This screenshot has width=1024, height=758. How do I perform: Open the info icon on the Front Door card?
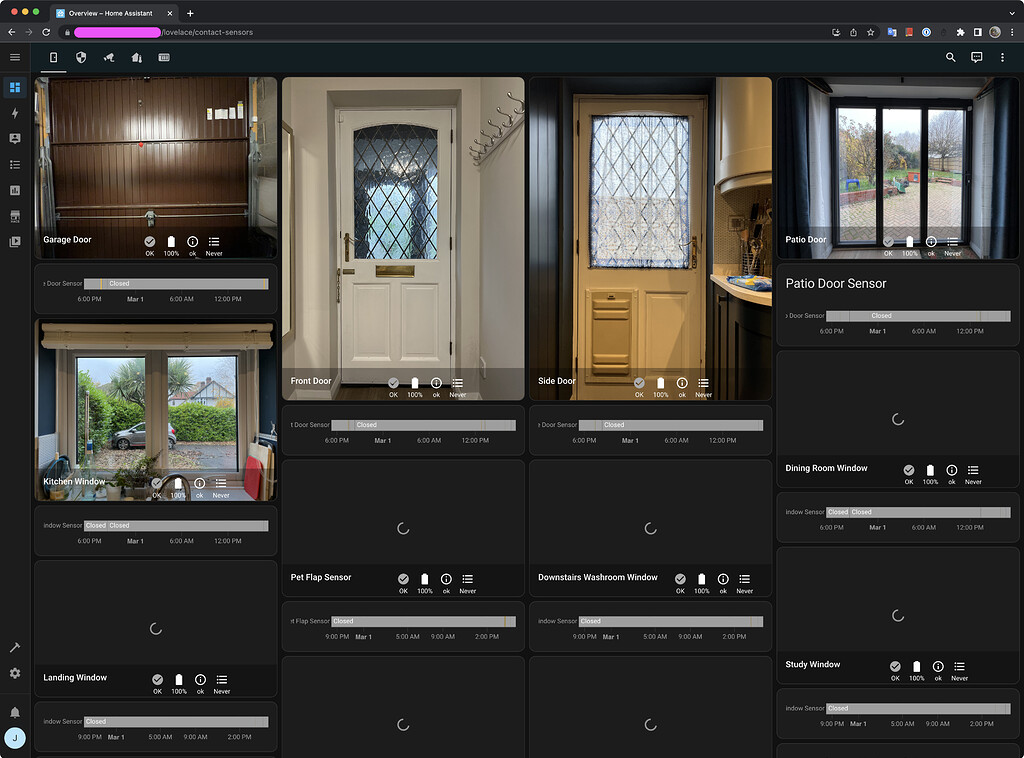[x=436, y=385]
